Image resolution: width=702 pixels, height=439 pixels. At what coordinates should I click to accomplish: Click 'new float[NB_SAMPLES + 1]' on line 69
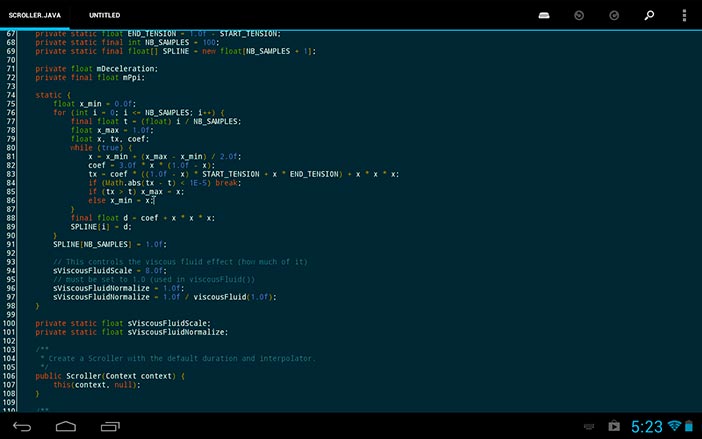coord(257,51)
